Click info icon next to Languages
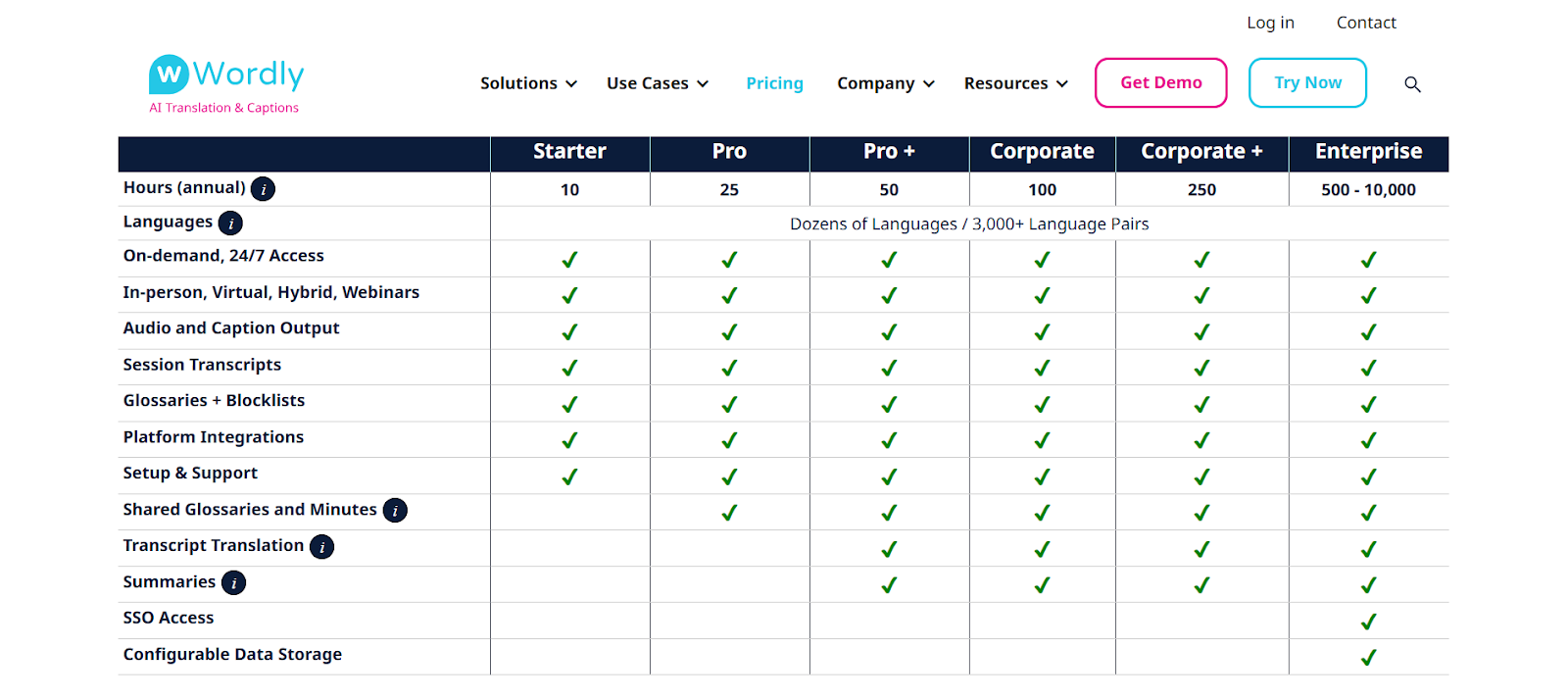Screen dimensions: 1568x700 click(x=230, y=224)
